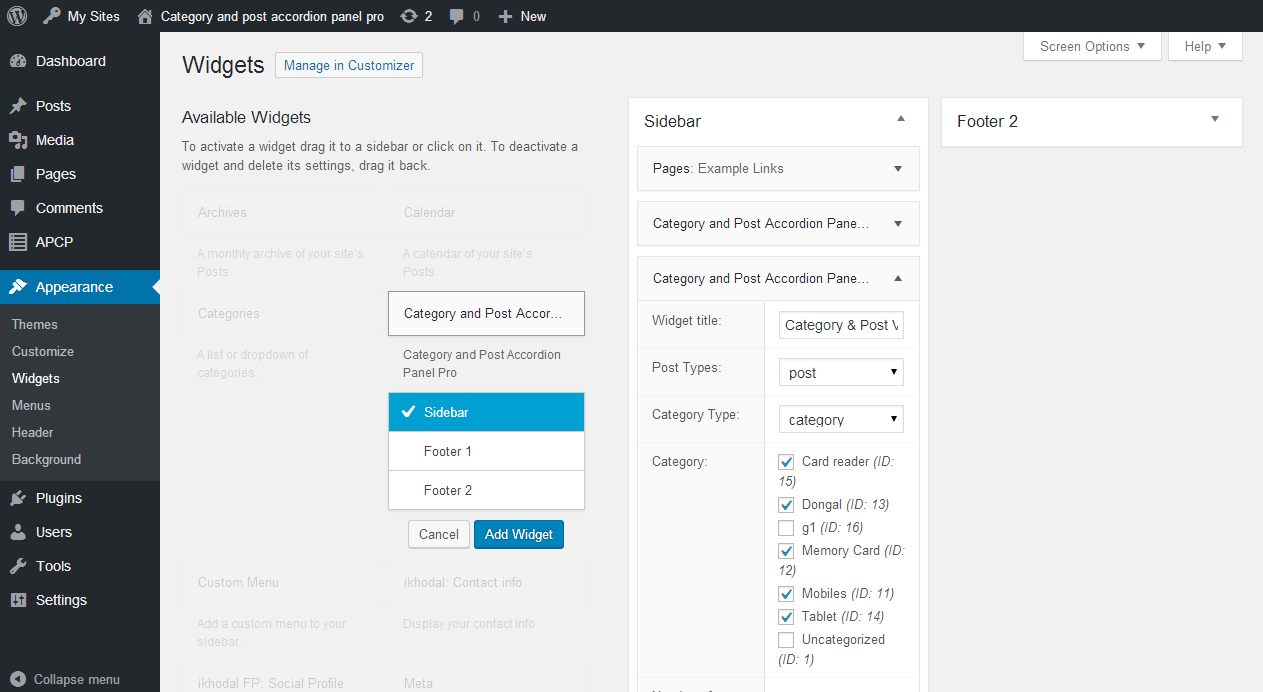The image size is (1263, 692).
Task: Open the Help dropdown tab
Action: 1205,46
